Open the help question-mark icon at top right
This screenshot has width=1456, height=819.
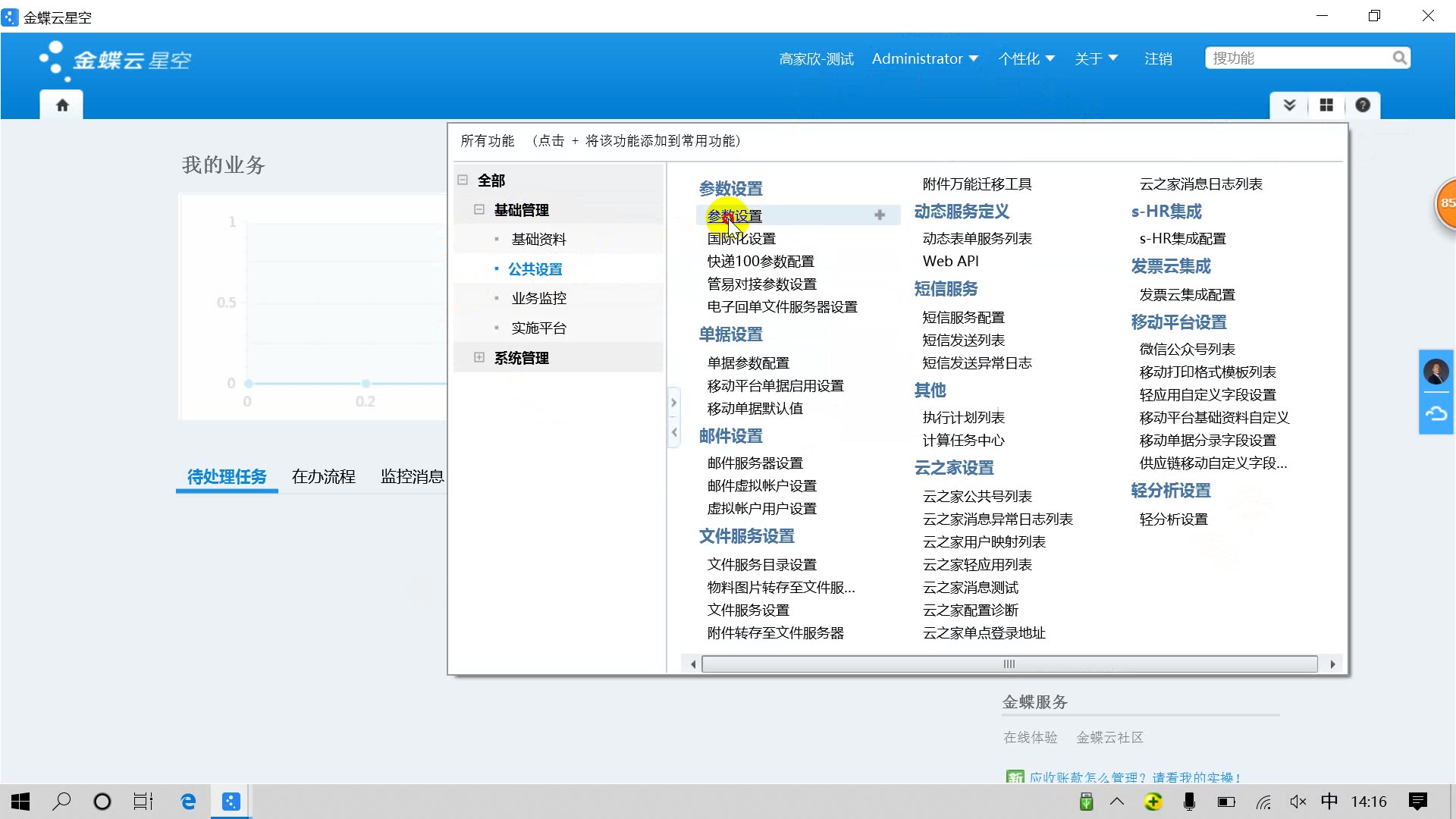1363,105
